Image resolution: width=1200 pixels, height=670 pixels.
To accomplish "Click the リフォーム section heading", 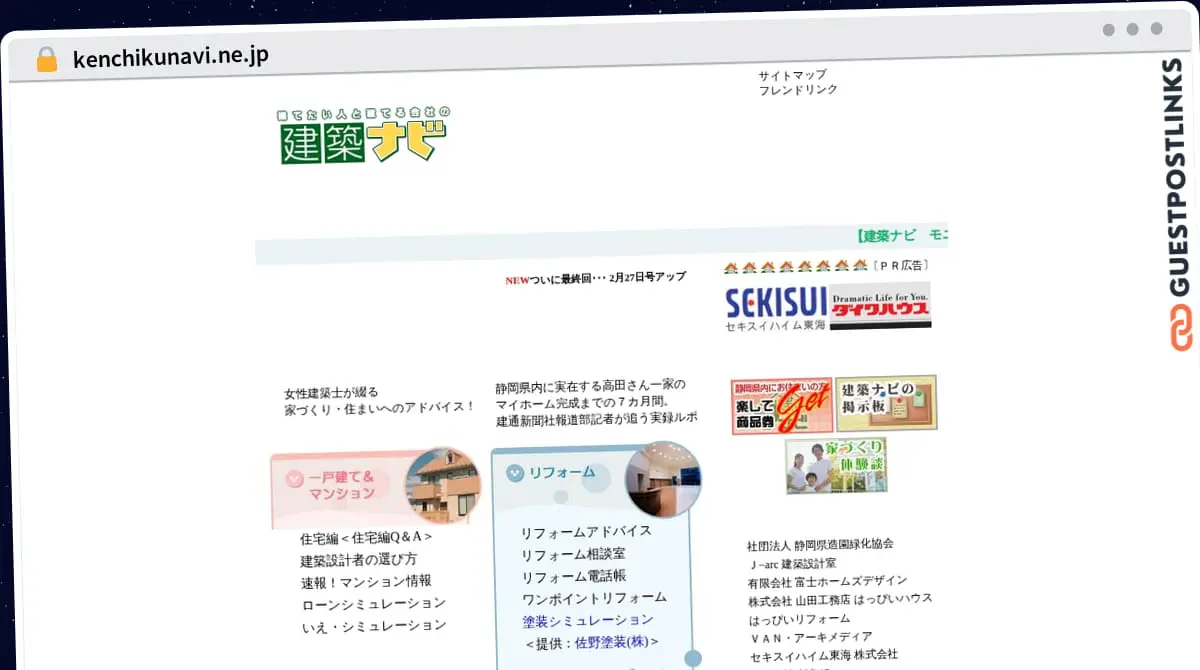I will 561,472.
